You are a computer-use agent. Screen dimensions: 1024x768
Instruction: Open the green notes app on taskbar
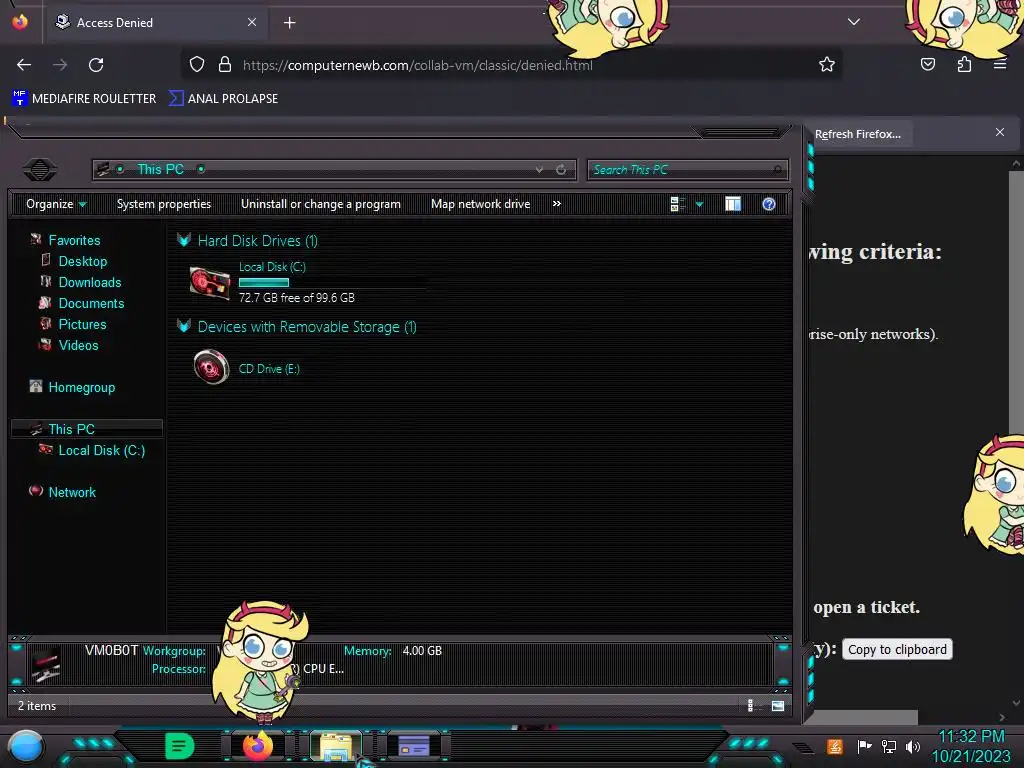(180, 746)
